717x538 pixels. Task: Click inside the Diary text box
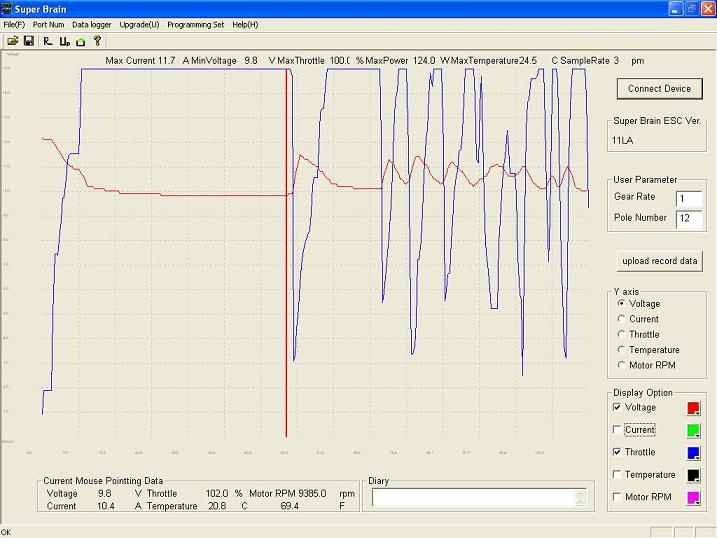tap(473, 497)
